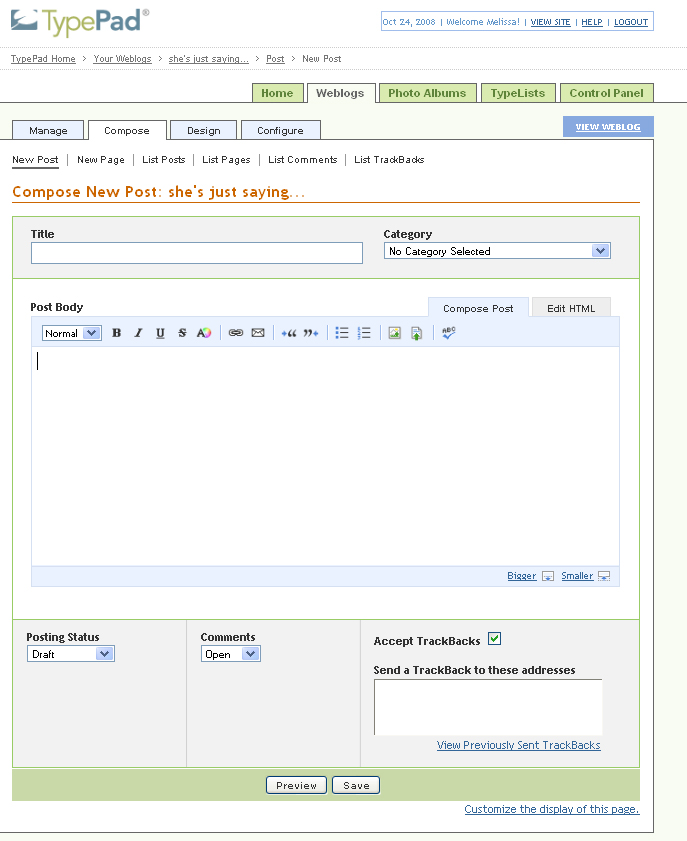Create a numbered list
Viewport: 687px width, 841px height.
pyautogui.click(x=364, y=333)
